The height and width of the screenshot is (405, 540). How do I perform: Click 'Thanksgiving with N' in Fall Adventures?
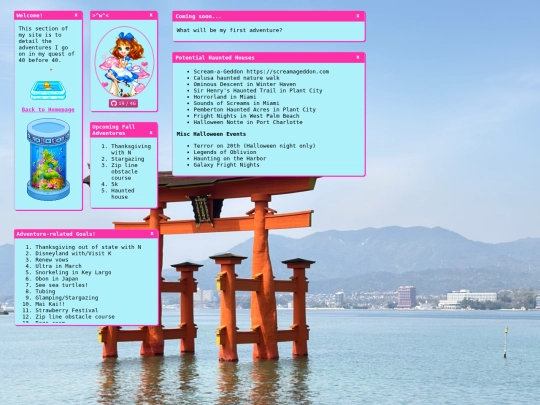pos(131,149)
